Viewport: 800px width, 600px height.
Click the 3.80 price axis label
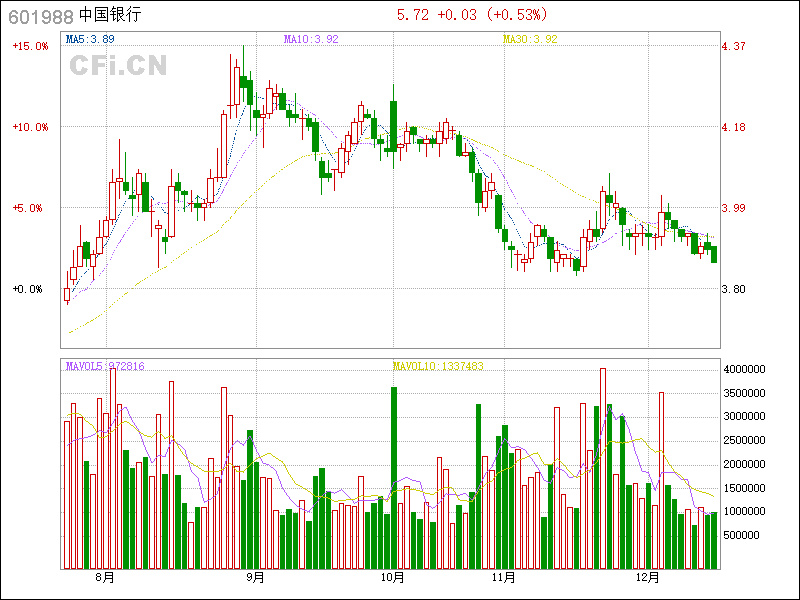734,289
